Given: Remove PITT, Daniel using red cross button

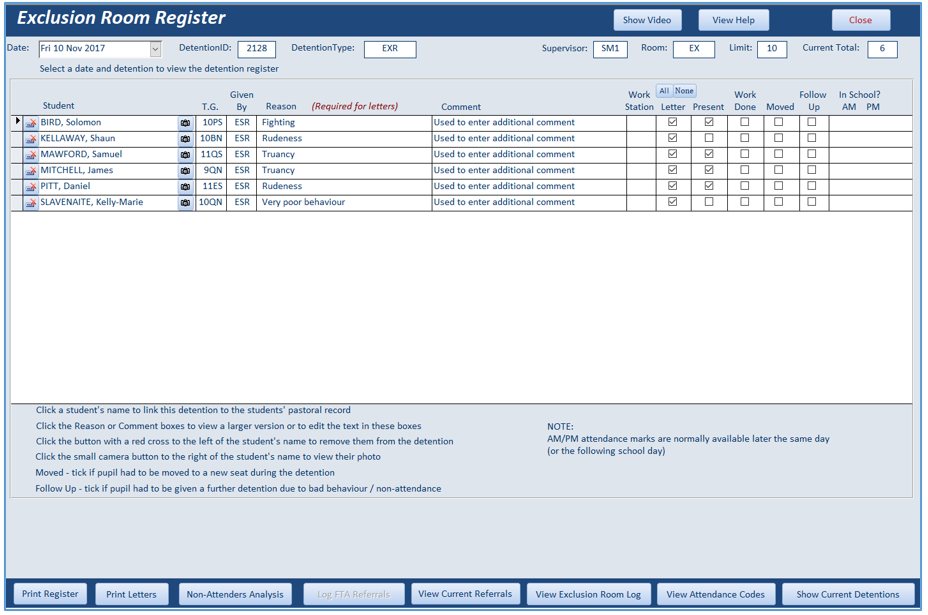Looking at the screenshot, I should coord(31,187).
